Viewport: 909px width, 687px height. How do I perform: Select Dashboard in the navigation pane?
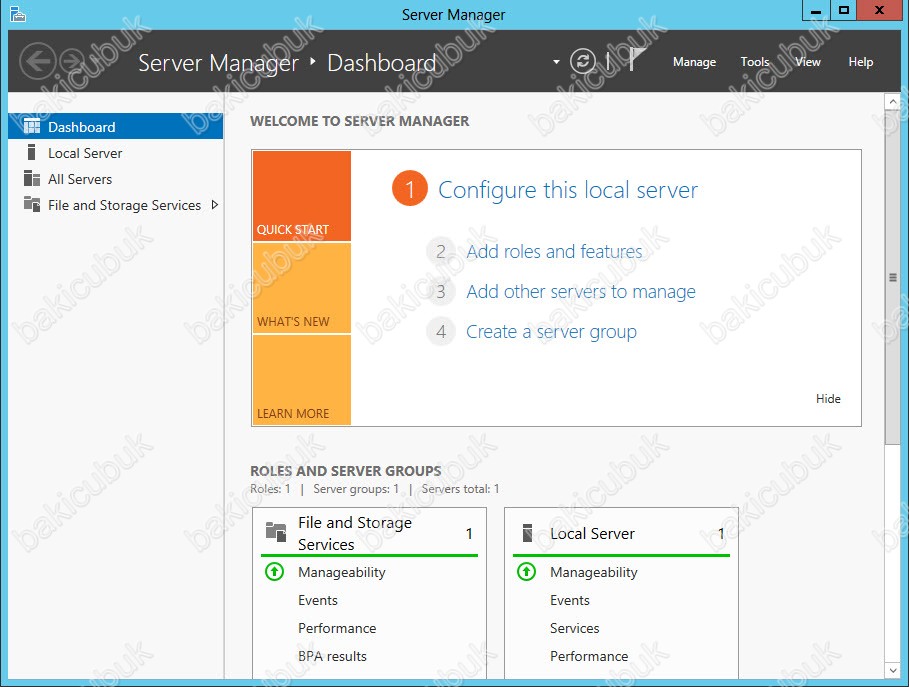point(115,126)
